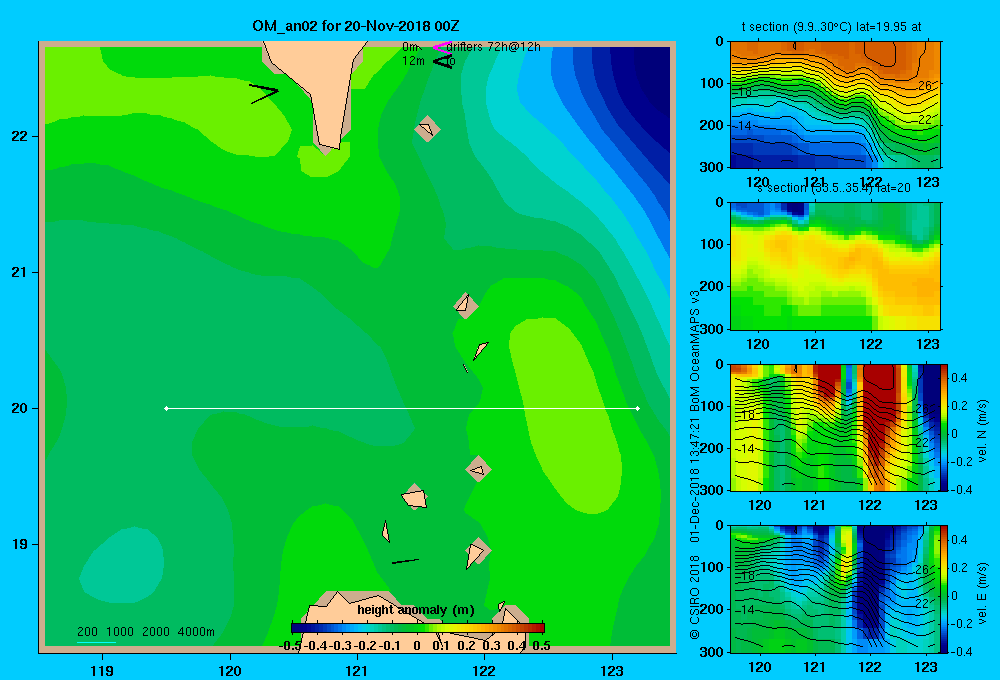Click the height anomaly color bar
The width and height of the screenshot is (1000, 680).
click(418, 628)
